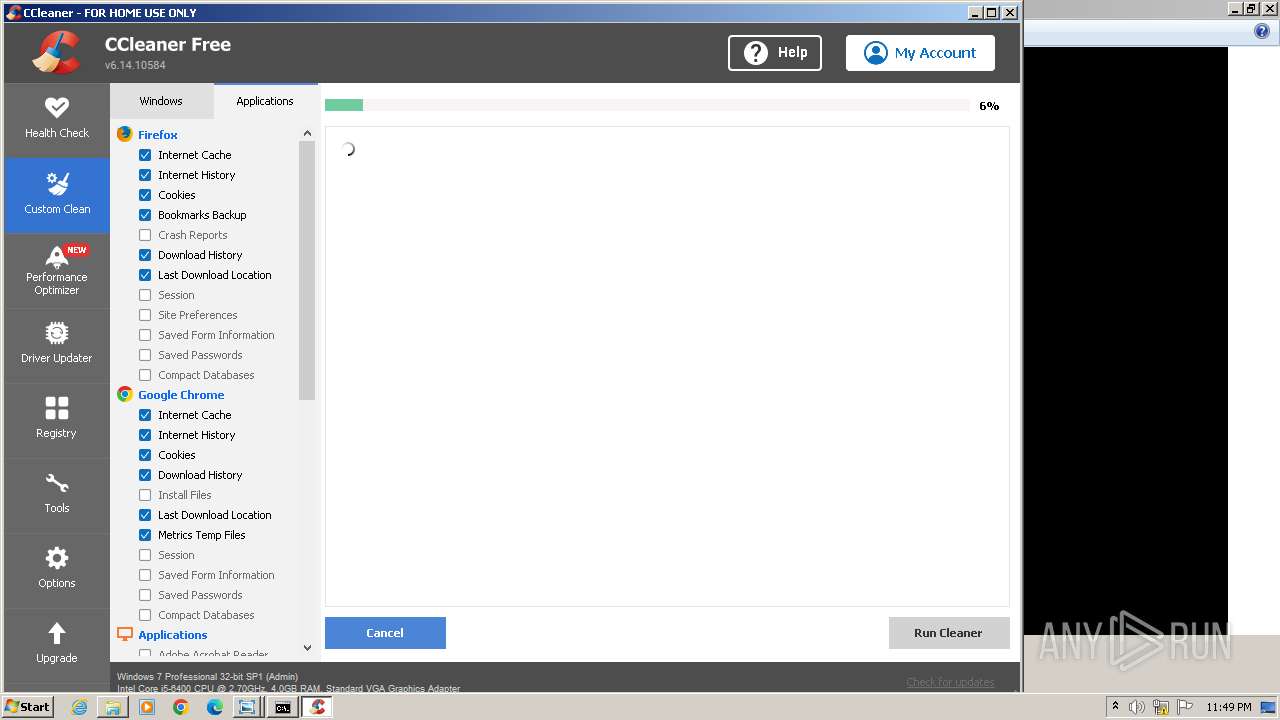Collapse the Applications group heading
Viewport: 1280px width, 720px height.
(173, 635)
